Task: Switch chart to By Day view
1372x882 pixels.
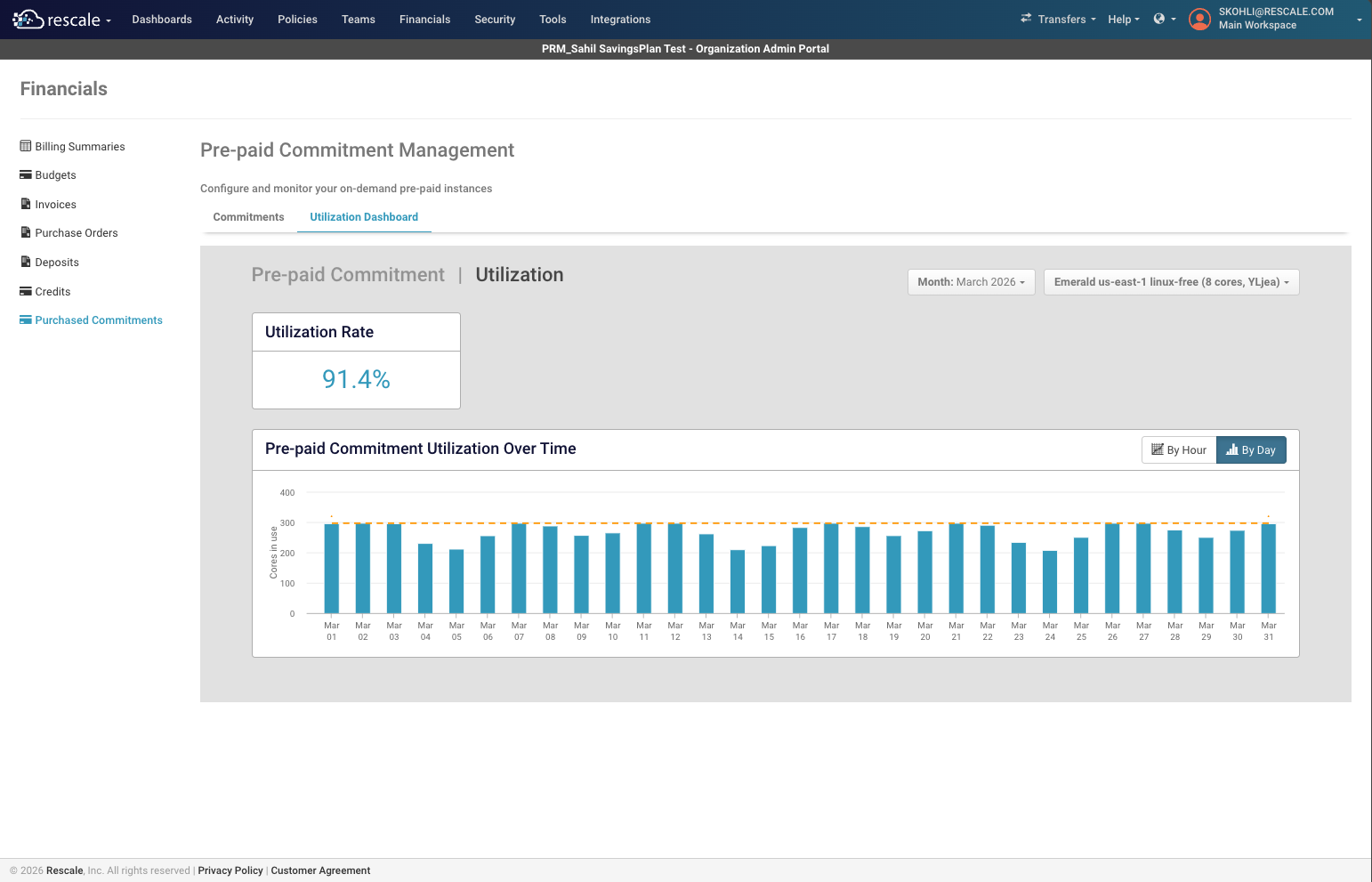Action: click(x=1251, y=450)
